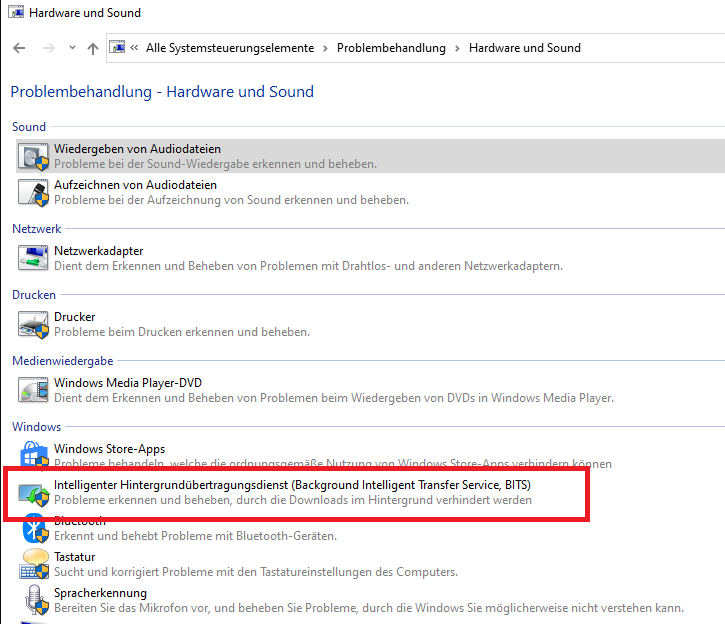Open Windows Media Player-DVD troubleshooter
Viewport: 725px width, 624px height.
tap(128, 383)
